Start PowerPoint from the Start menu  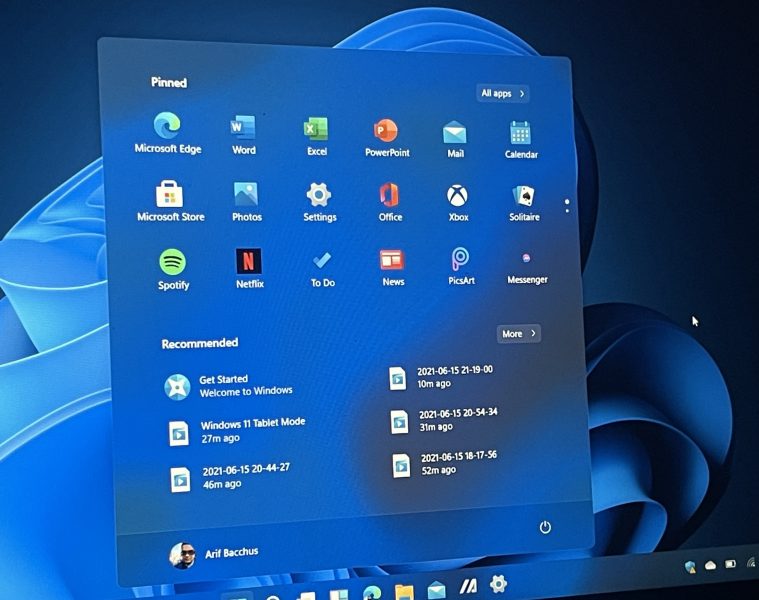[x=387, y=138]
